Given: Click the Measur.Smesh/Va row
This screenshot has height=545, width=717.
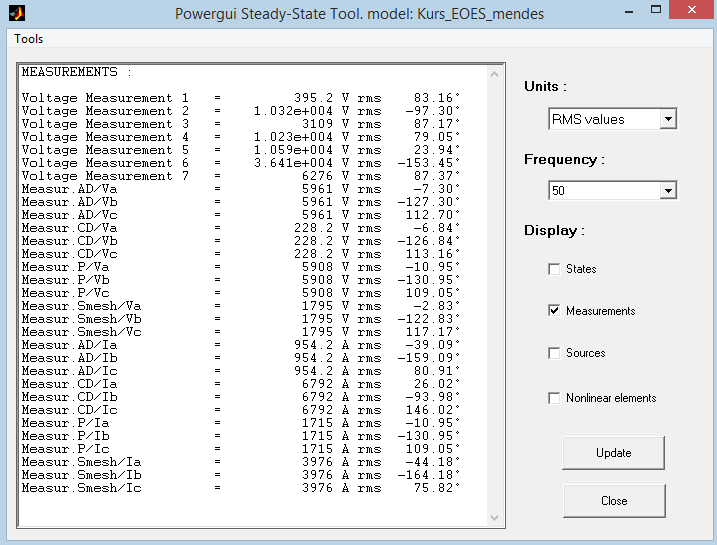Looking at the screenshot, I should coord(241,306).
